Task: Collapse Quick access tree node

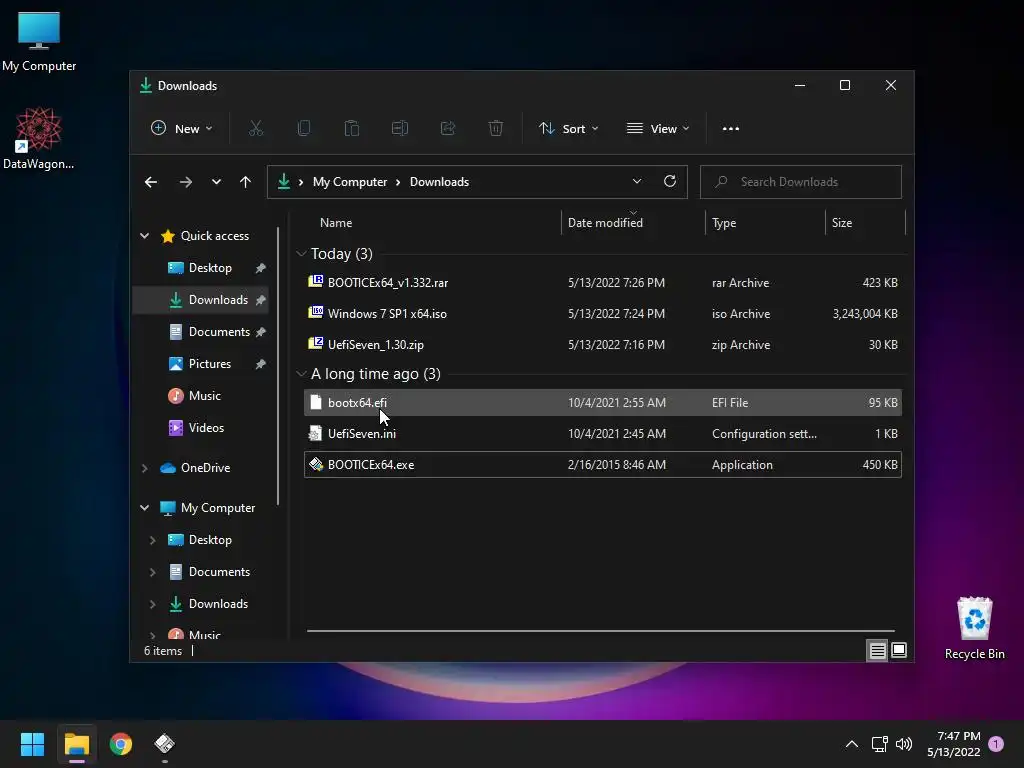Action: click(144, 236)
